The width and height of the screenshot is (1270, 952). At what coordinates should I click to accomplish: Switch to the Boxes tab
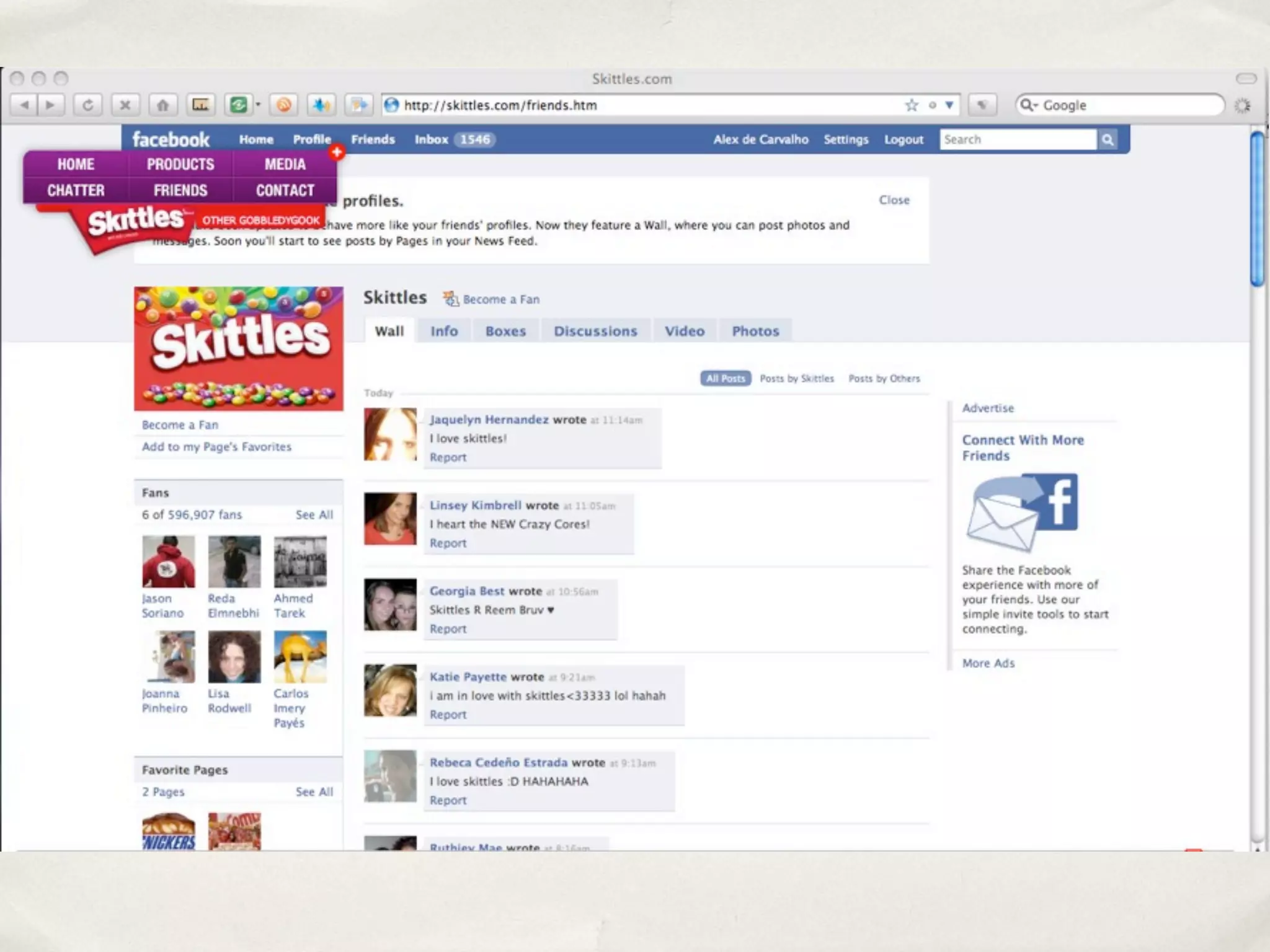[x=505, y=331]
